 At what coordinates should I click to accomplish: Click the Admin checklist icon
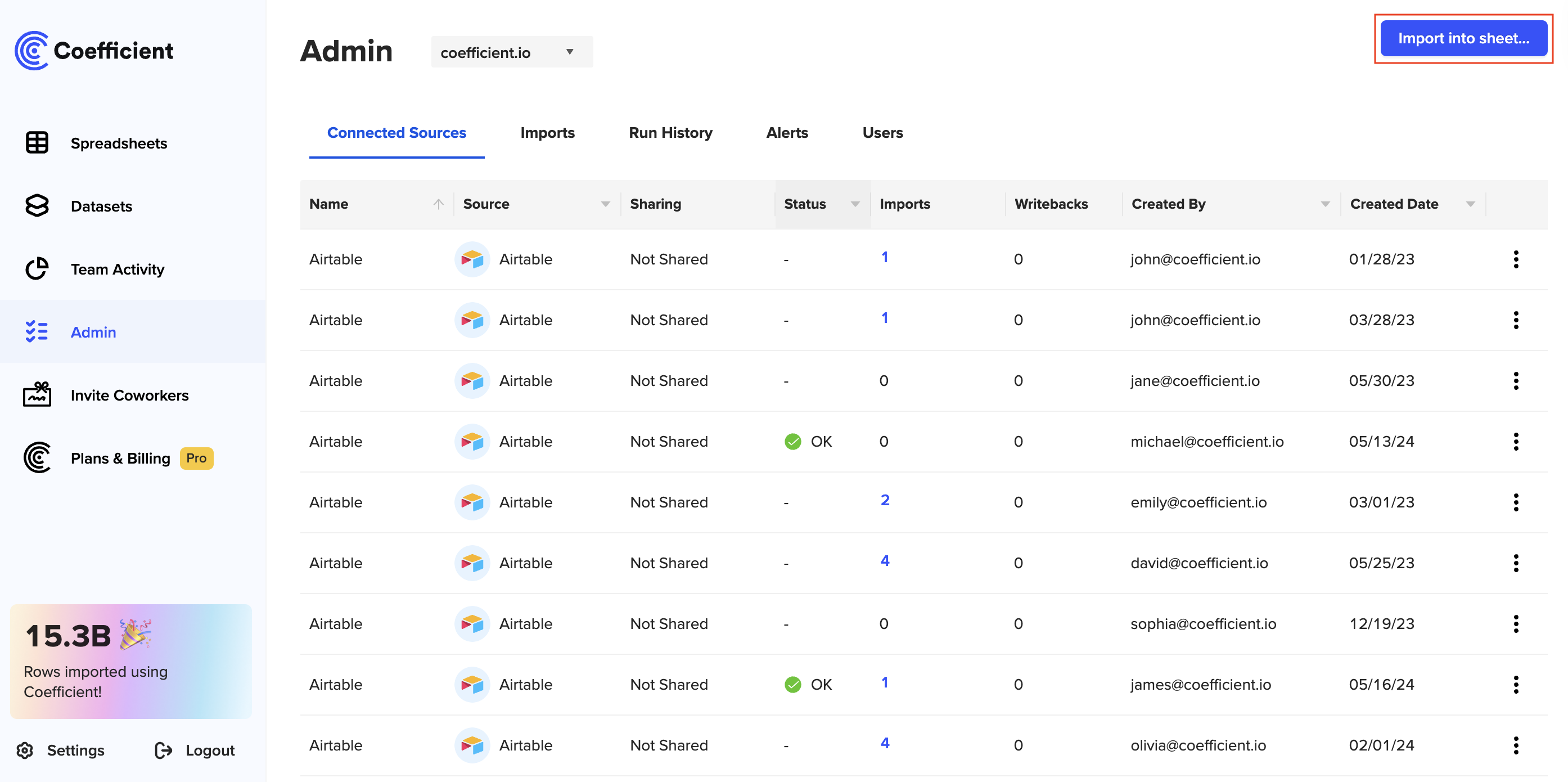click(x=37, y=332)
